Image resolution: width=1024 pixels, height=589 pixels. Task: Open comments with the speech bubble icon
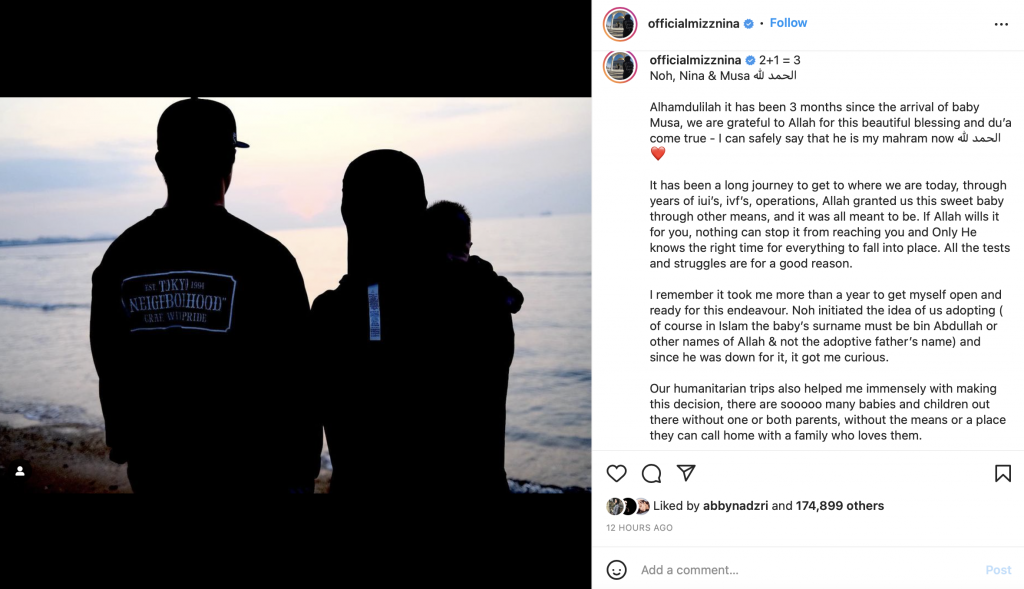[x=651, y=473]
